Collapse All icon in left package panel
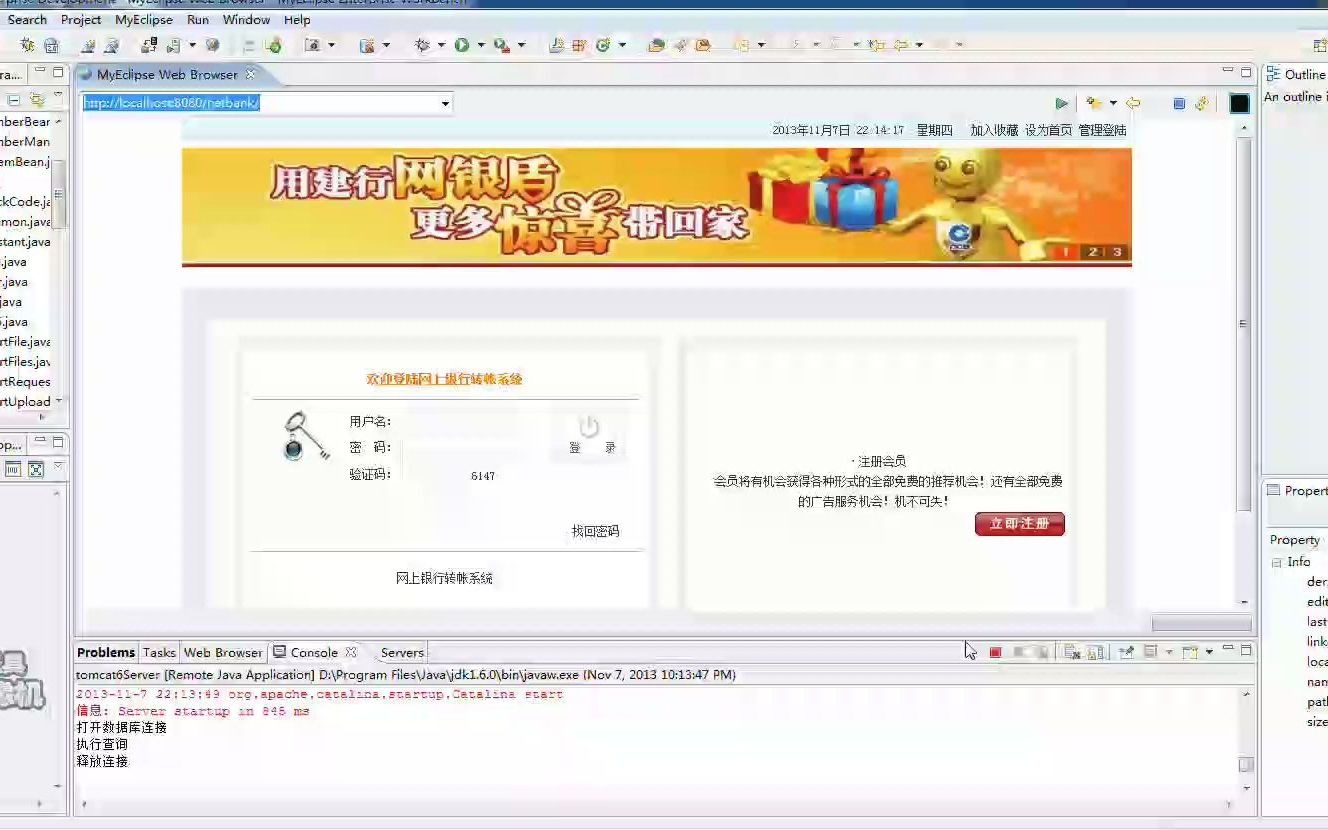The height and width of the screenshot is (830, 1328). (14, 100)
